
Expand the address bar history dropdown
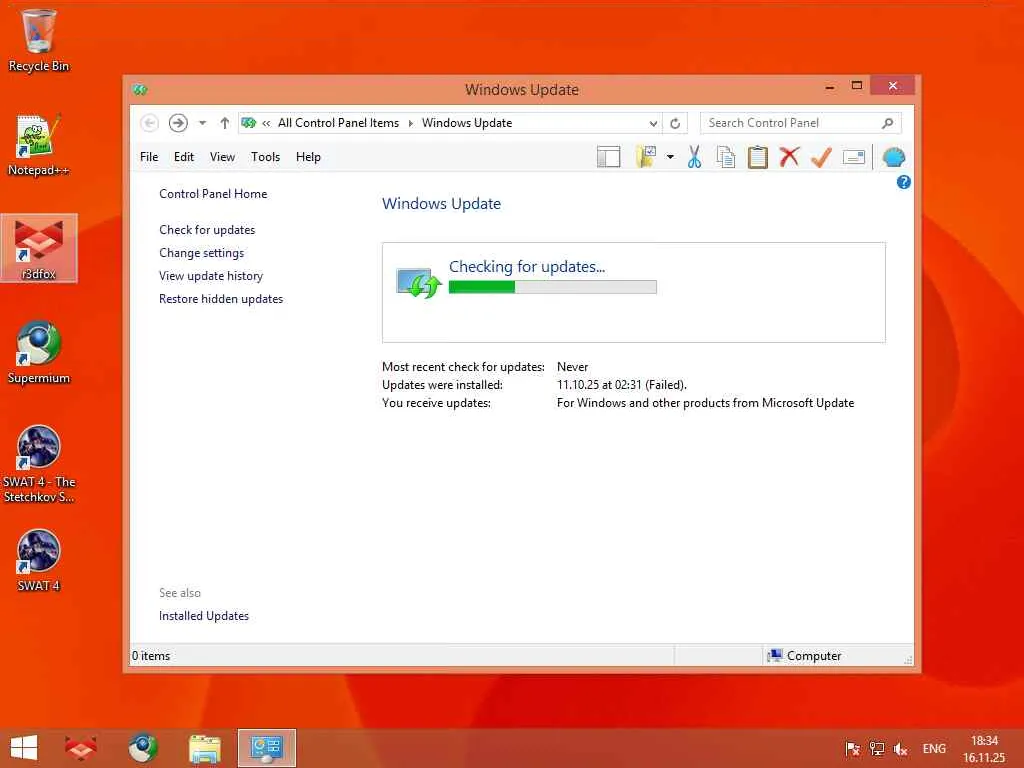point(653,123)
